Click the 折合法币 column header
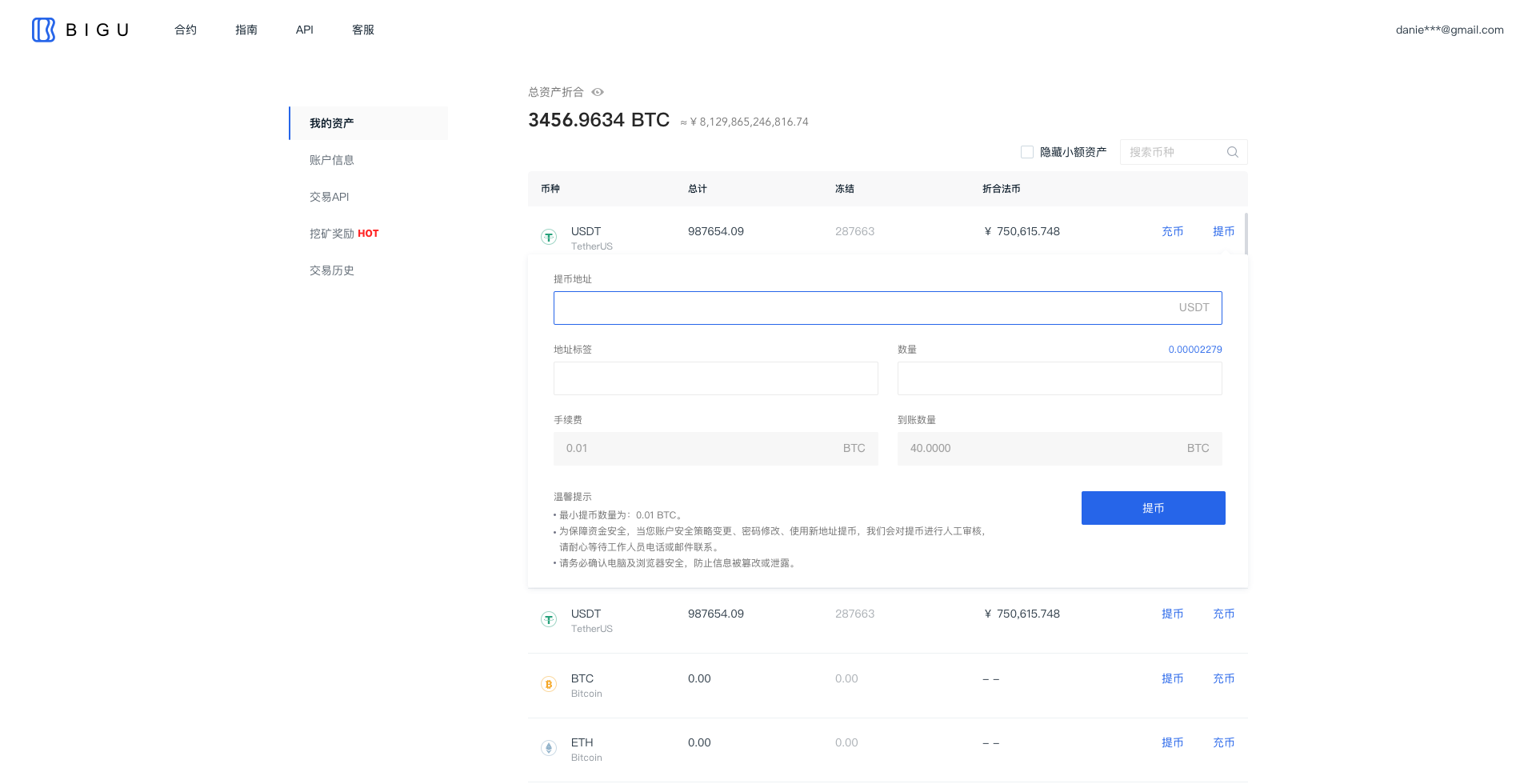The height and width of the screenshot is (784, 1536). (1002, 189)
